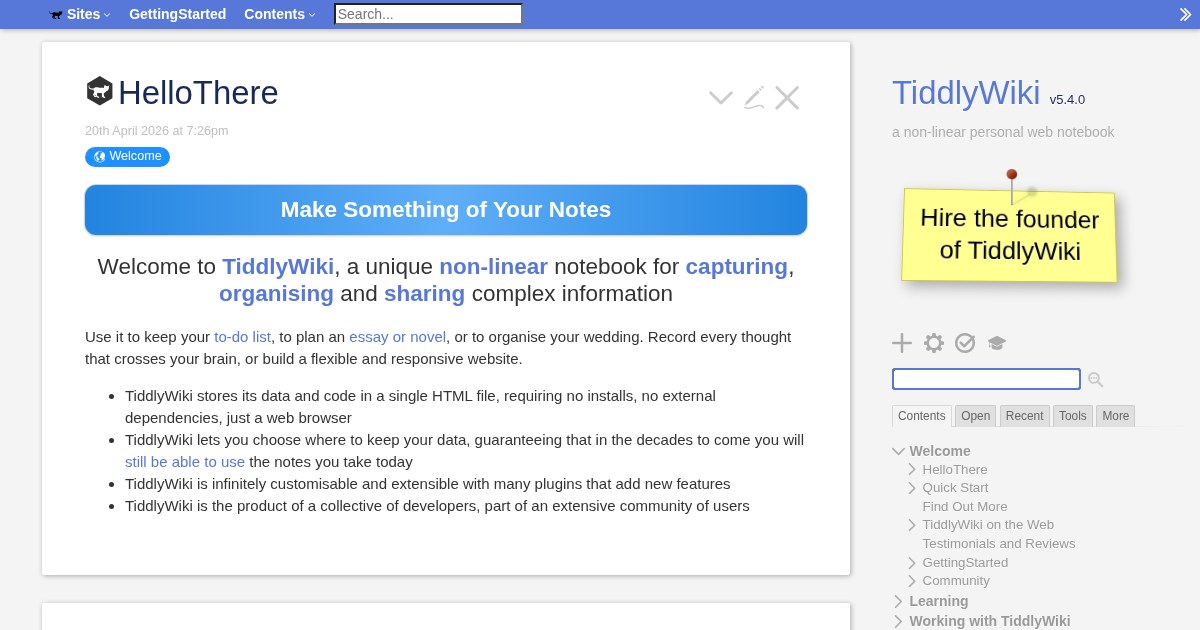The width and height of the screenshot is (1200, 630).
Task: Save the wiki using the checkmark circle icon
Action: pyautogui.click(x=965, y=343)
